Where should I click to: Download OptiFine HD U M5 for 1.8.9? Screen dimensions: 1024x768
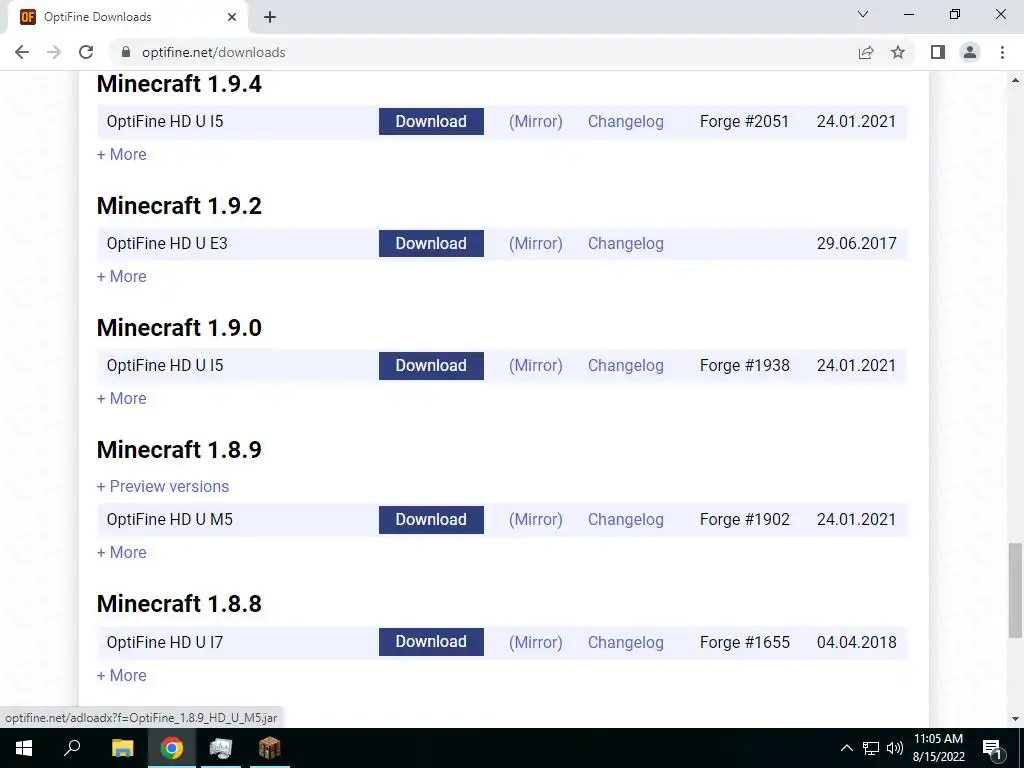click(431, 520)
